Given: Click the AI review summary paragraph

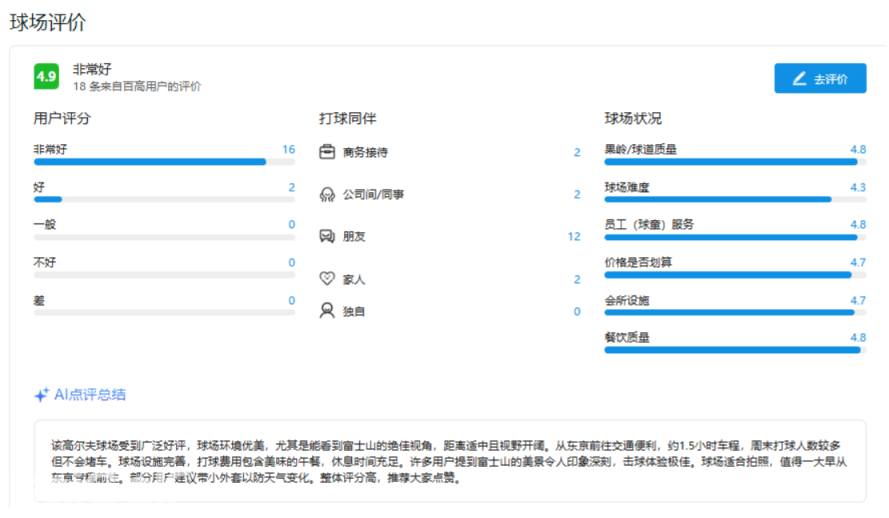Looking at the screenshot, I should [x=449, y=461].
